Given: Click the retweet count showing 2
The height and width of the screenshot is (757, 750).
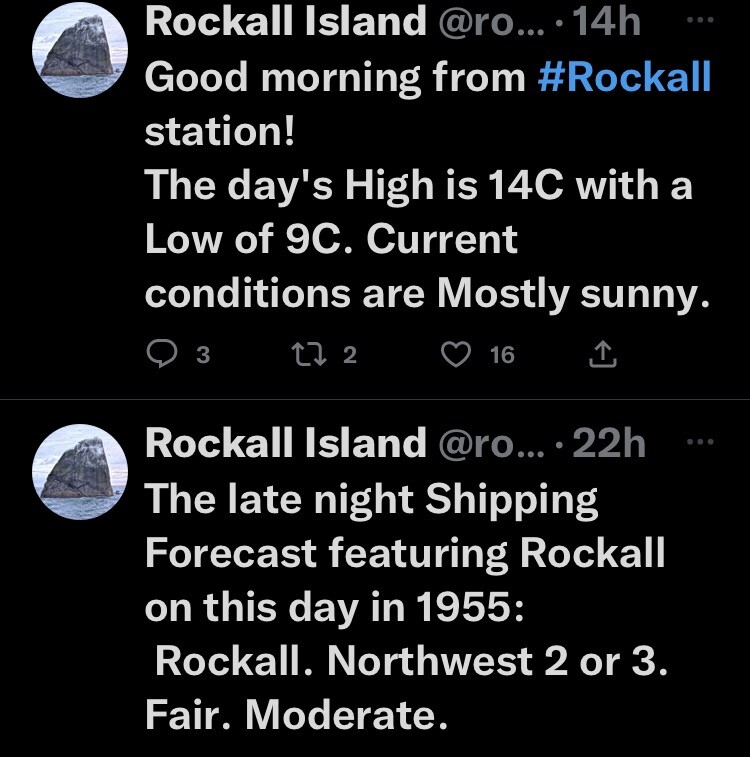Looking at the screenshot, I should [349, 354].
